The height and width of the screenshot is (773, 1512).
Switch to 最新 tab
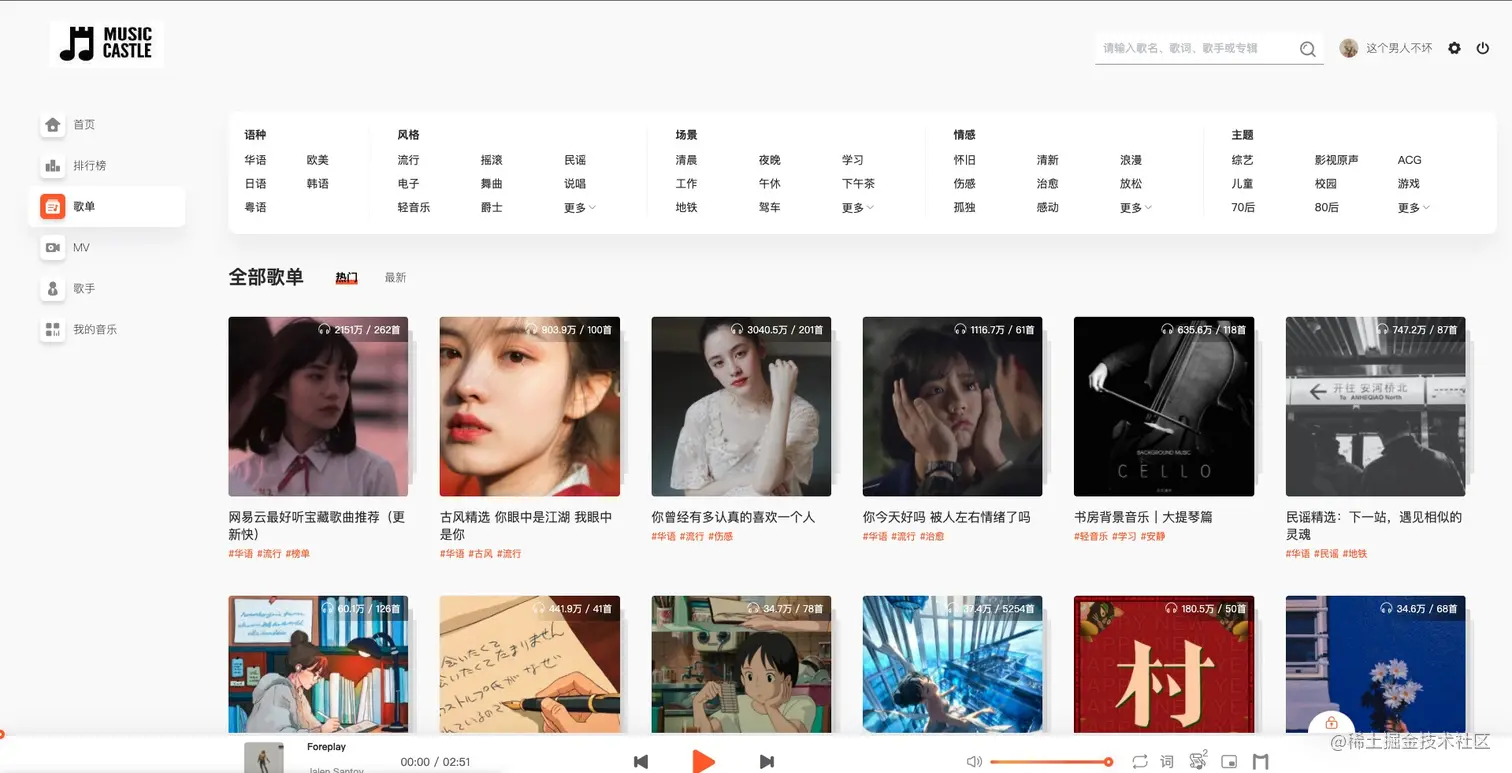pos(395,277)
